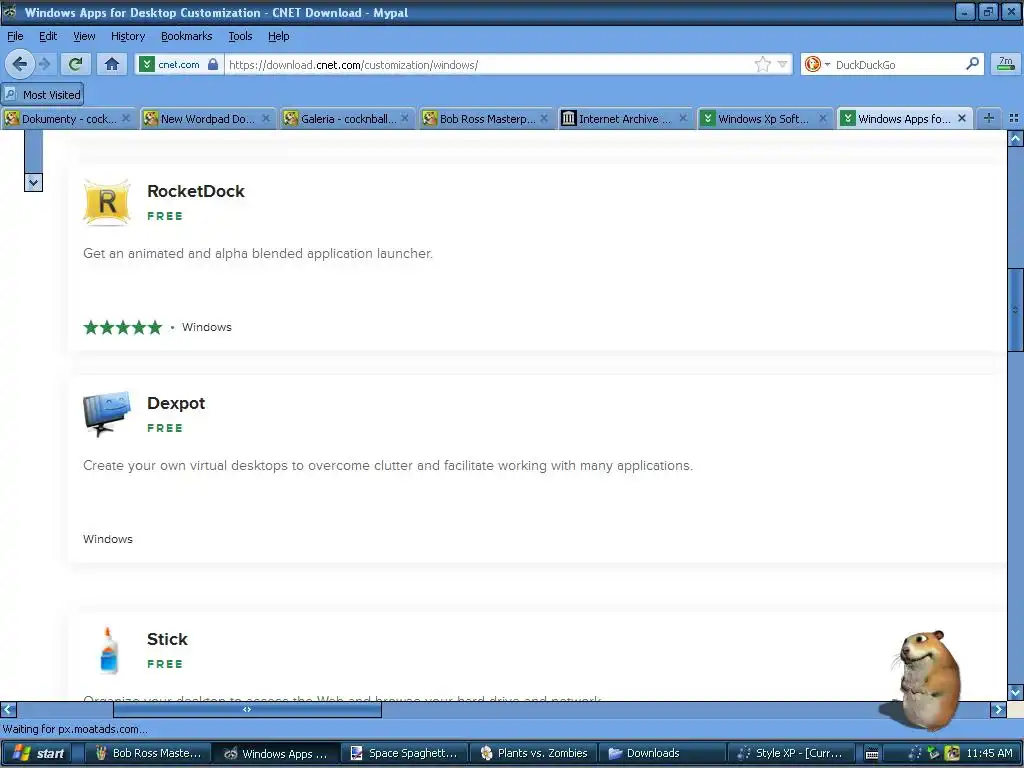
Task: Open the URL history dropdown arrow
Action: (782, 64)
